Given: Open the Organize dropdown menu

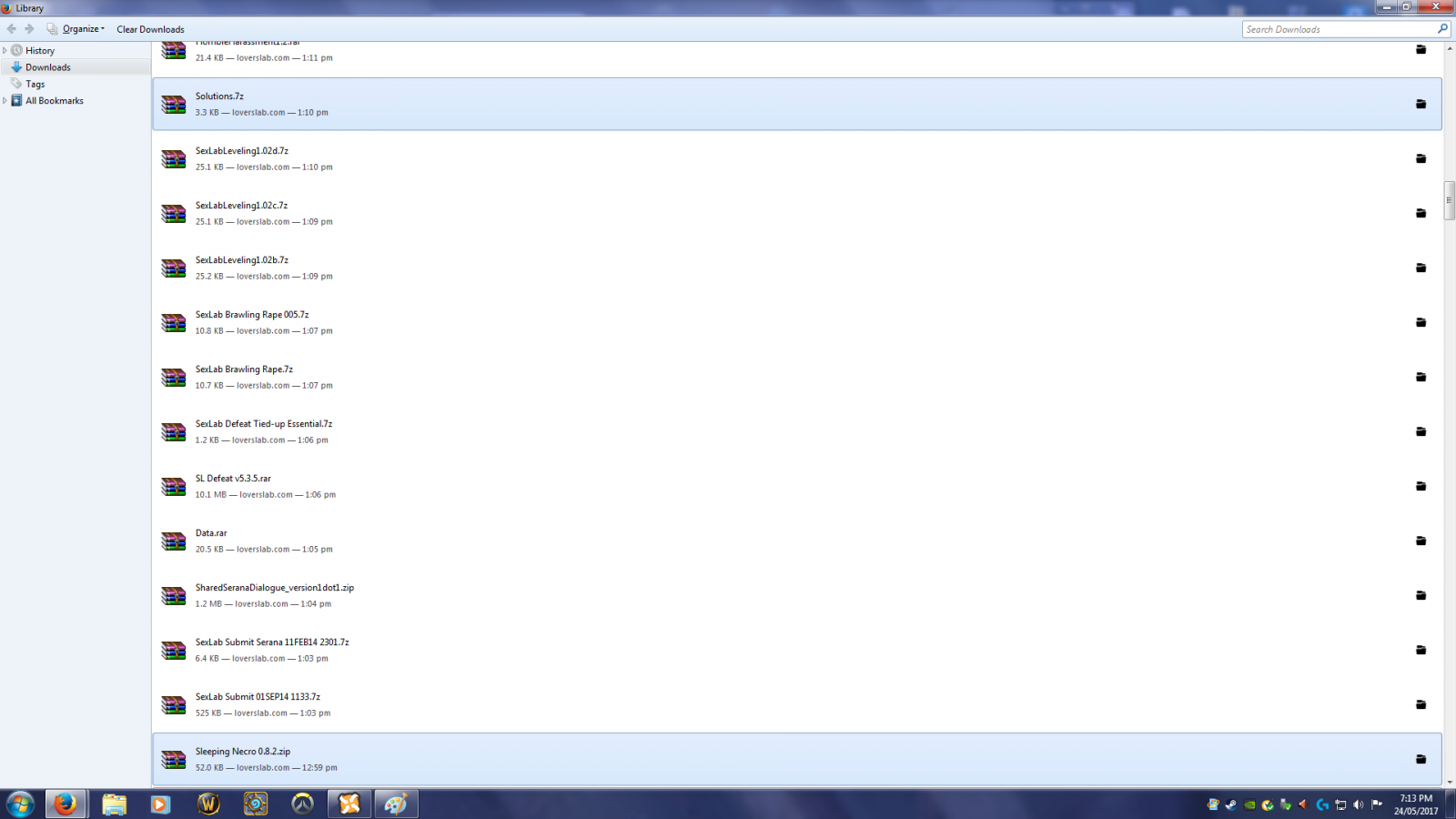Looking at the screenshot, I should pos(76,29).
